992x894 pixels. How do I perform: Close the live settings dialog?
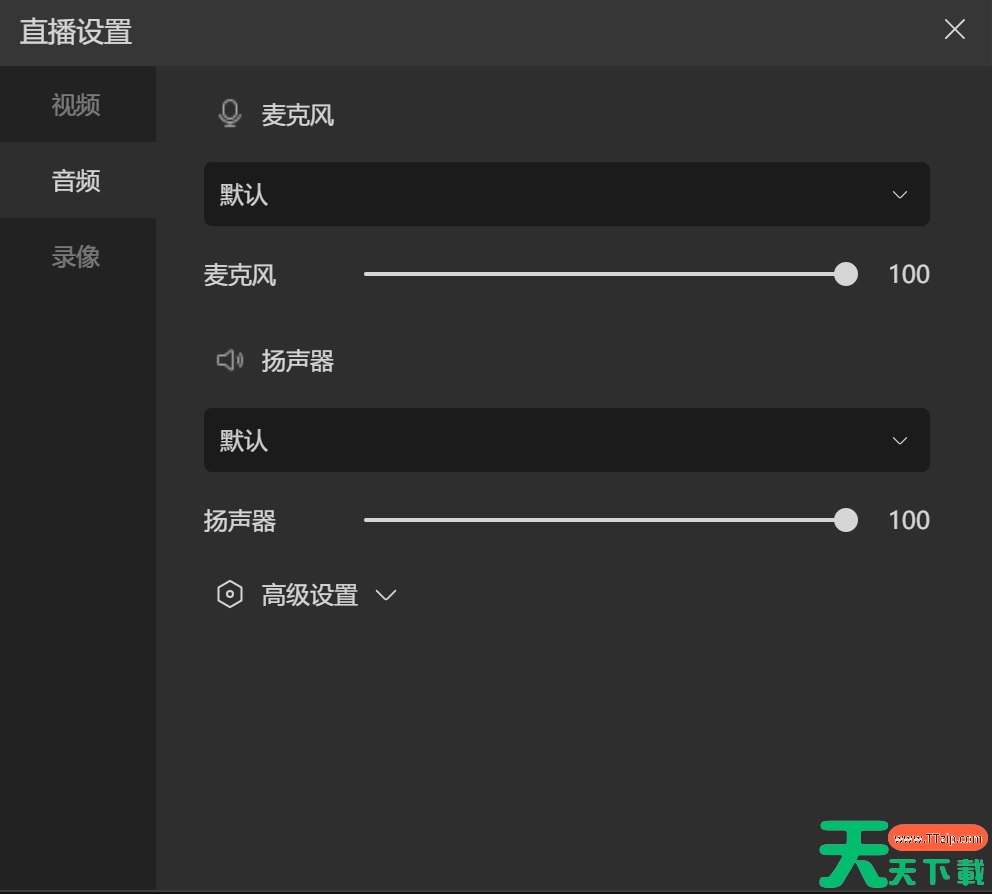coord(954,29)
